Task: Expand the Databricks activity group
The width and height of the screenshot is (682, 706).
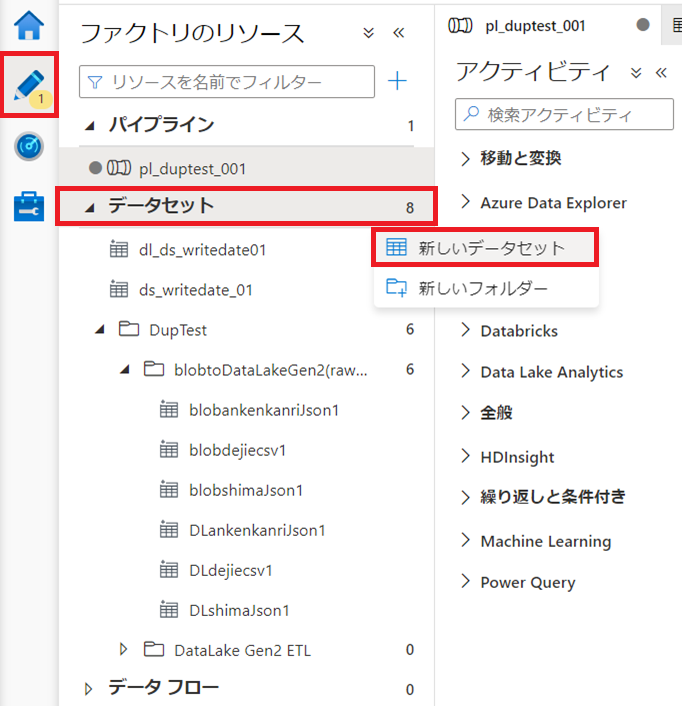Action: tap(465, 330)
